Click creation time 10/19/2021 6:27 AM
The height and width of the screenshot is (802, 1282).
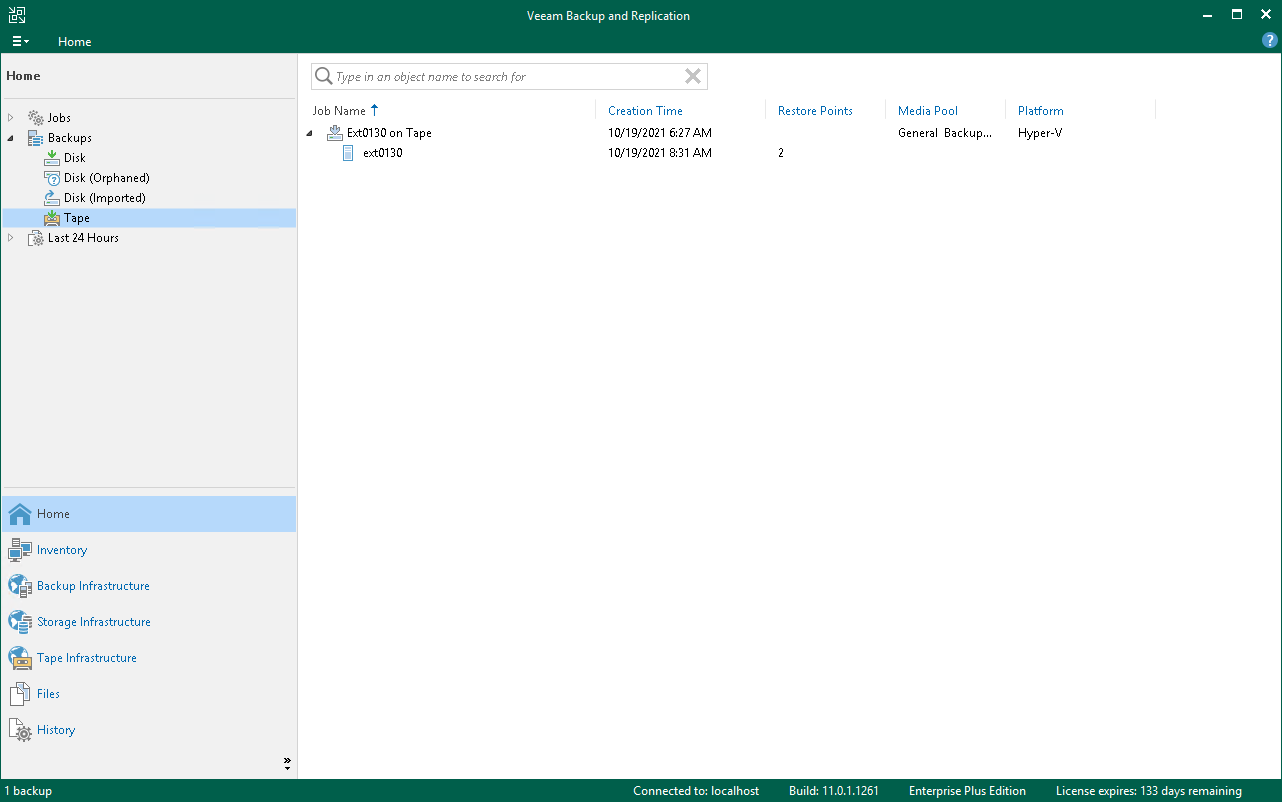pos(660,133)
